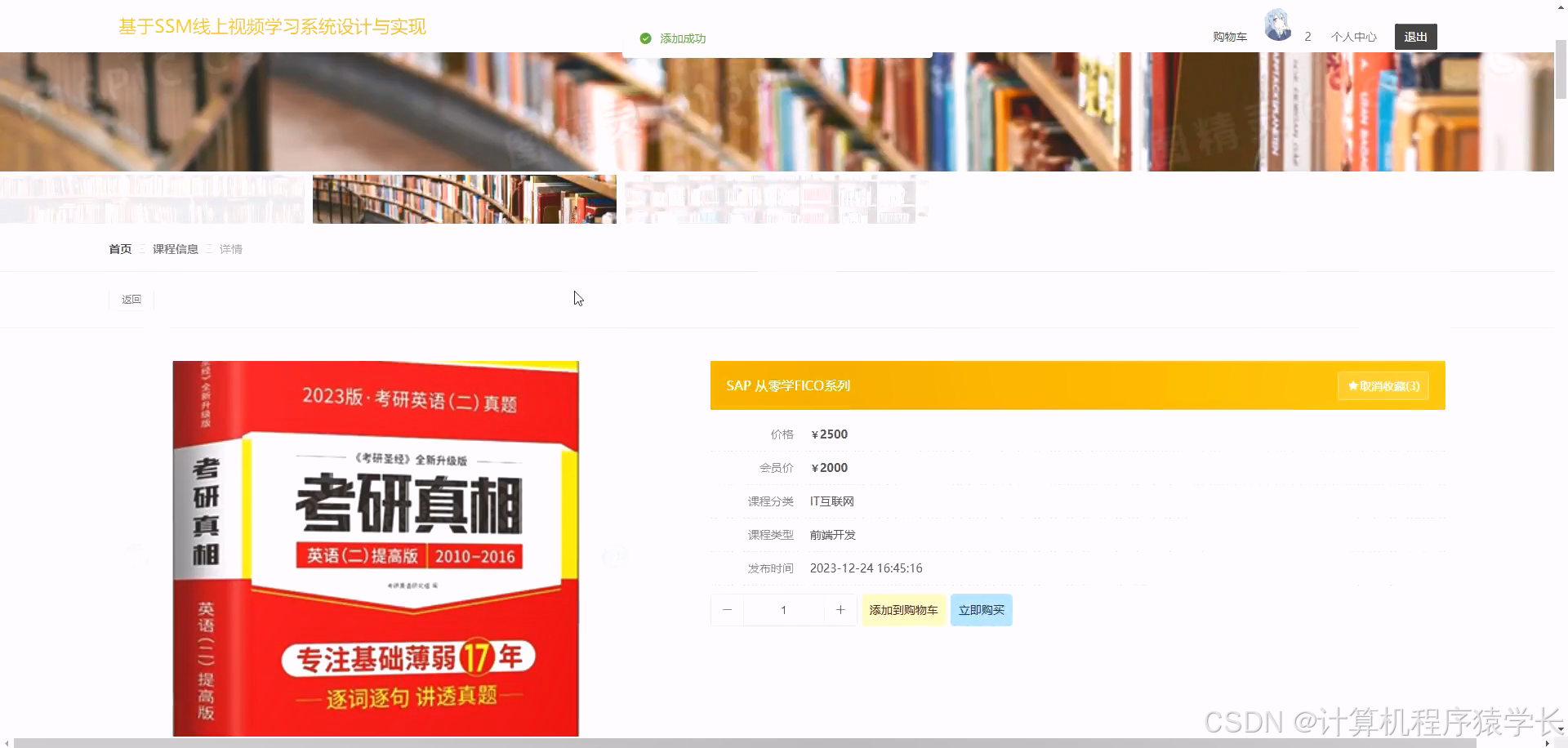1568x748 pixels.
Task: Open the 购物车 shopping cart link
Action: point(1229,37)
